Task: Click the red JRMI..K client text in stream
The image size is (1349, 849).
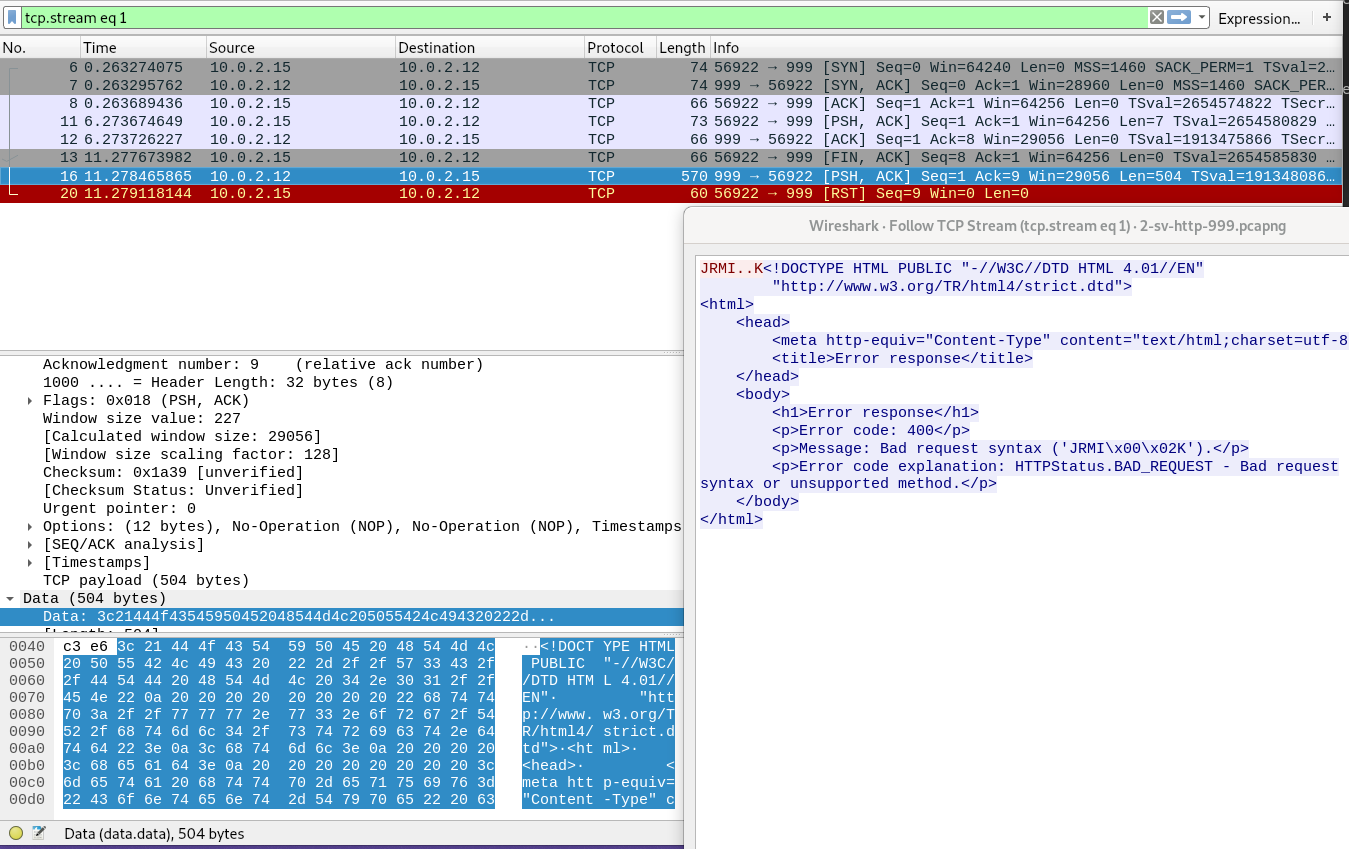Action: click(x=731, y=268)
